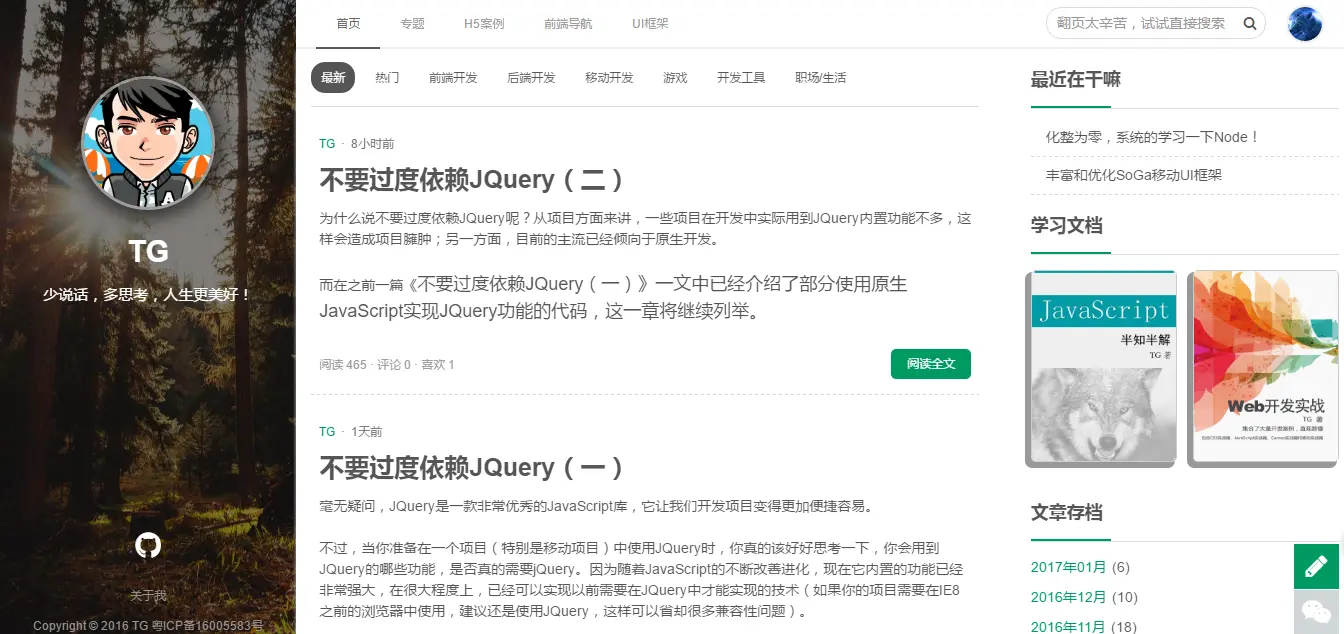Click the 最近在干嘛 heading
Viewport: 1344px width, 634px height.
pyautogui.click(x=1076, y=79)
